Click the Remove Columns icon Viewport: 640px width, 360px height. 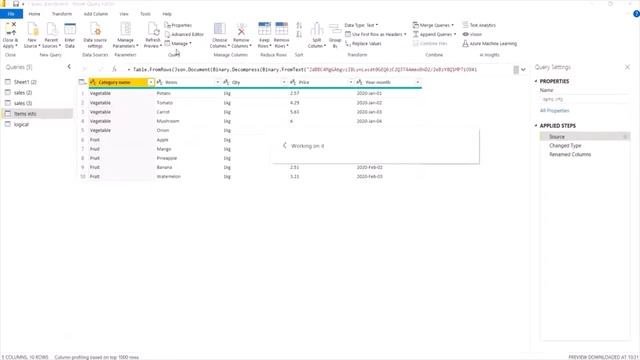(x=241, y=30)
